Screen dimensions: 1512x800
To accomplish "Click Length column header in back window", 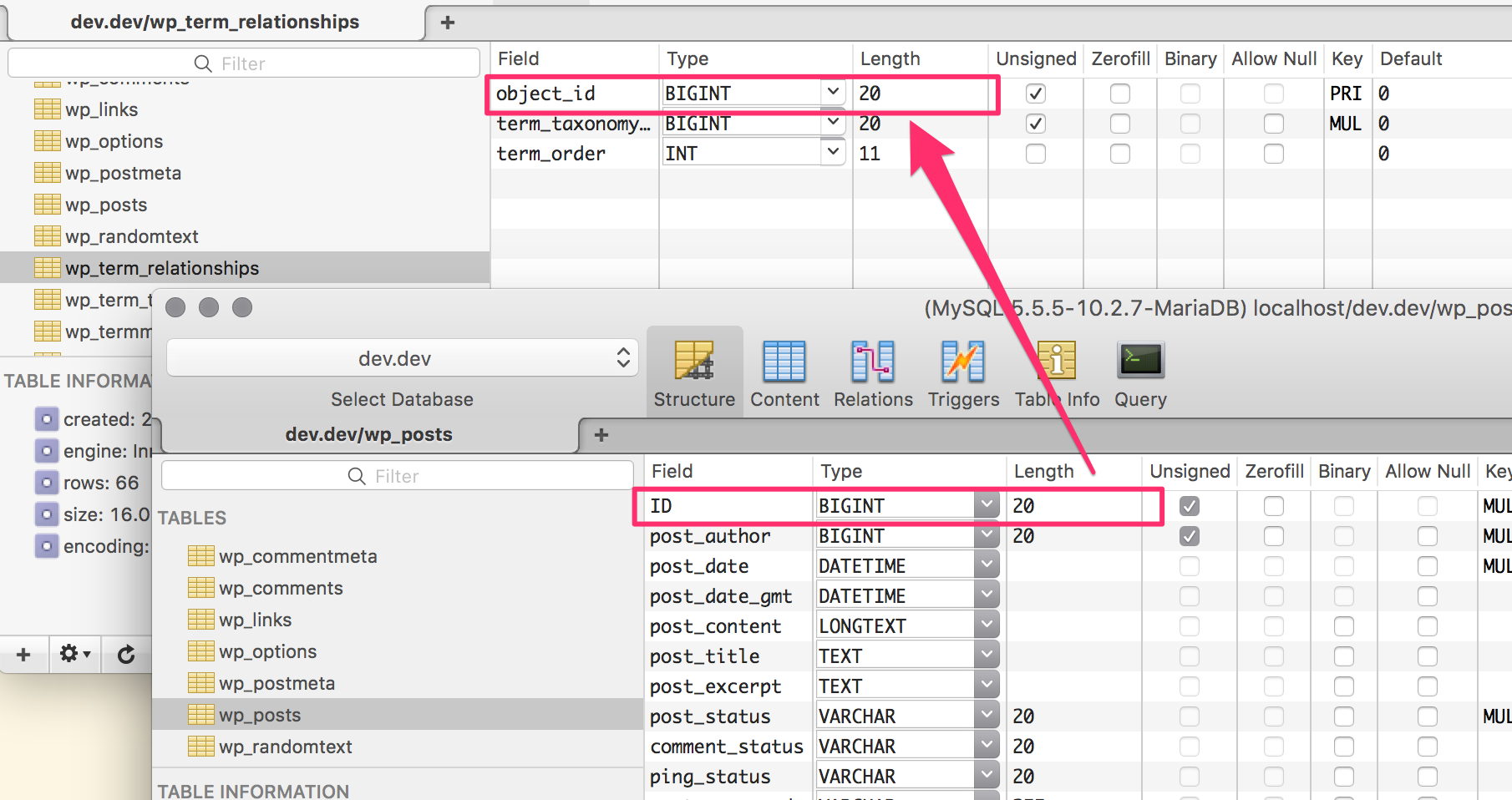I will (920, 58).
